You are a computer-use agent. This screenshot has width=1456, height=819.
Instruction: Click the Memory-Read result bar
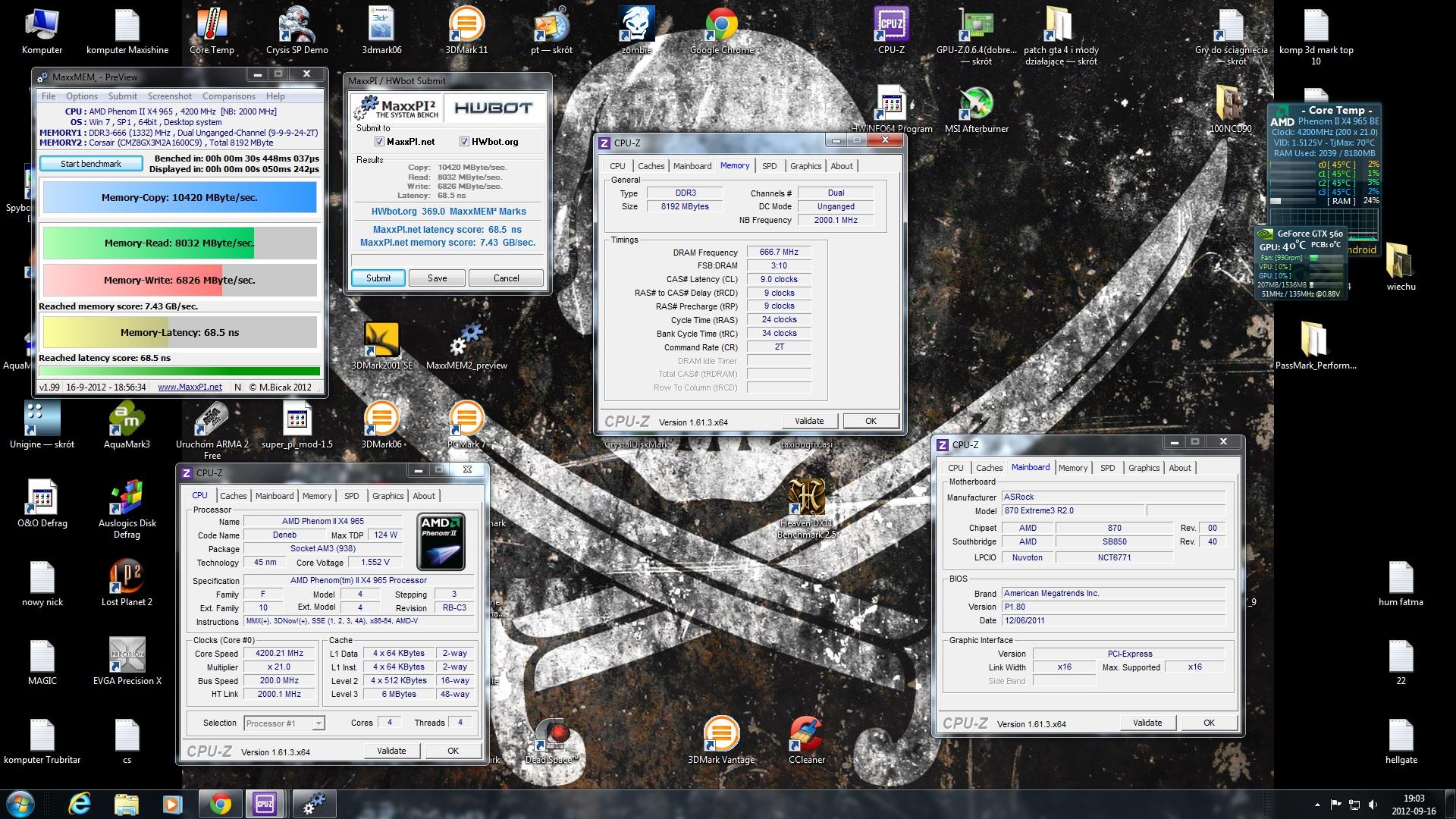pos(180,243)
